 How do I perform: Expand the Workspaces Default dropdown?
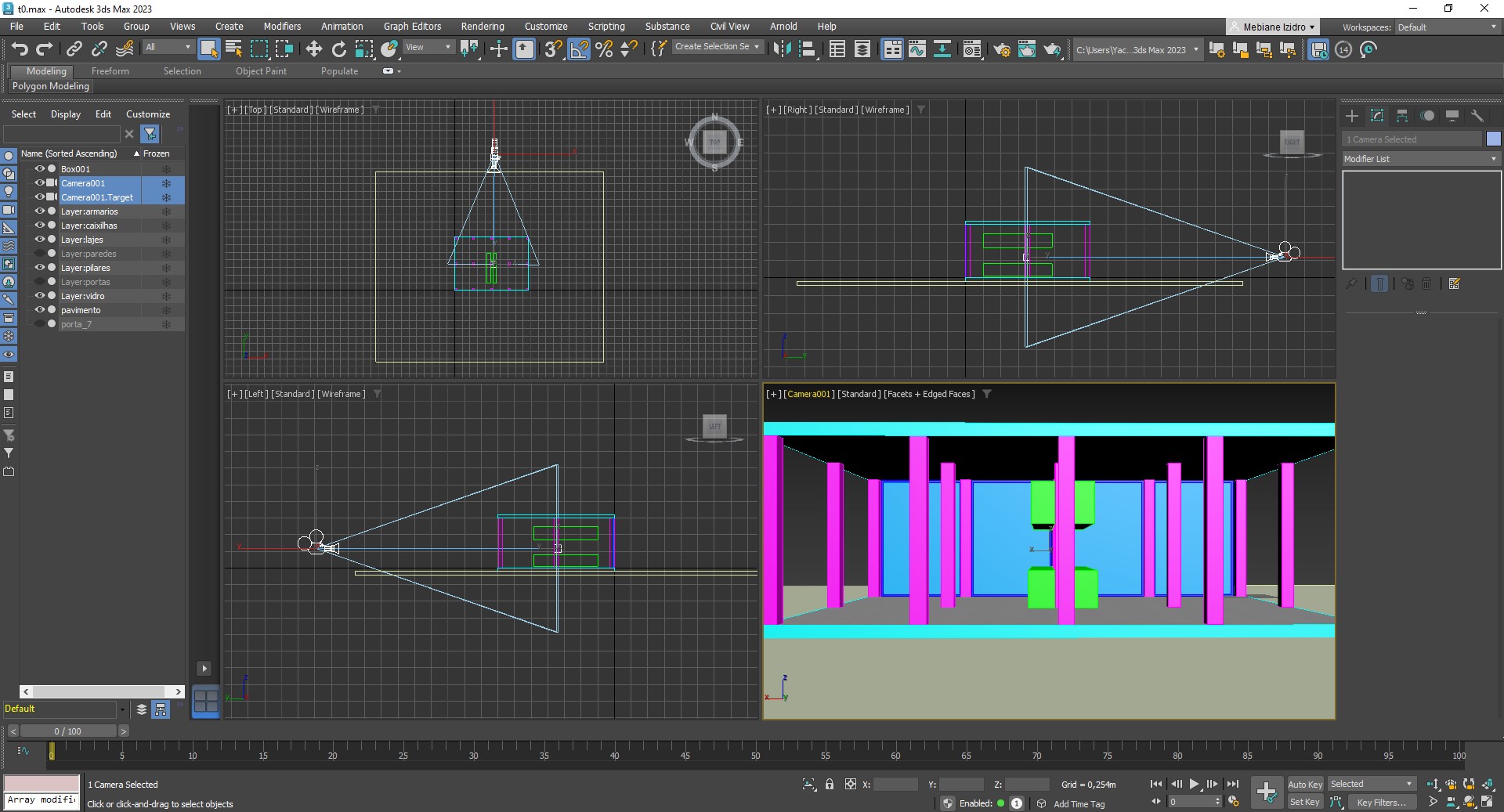pos(1447,27)
